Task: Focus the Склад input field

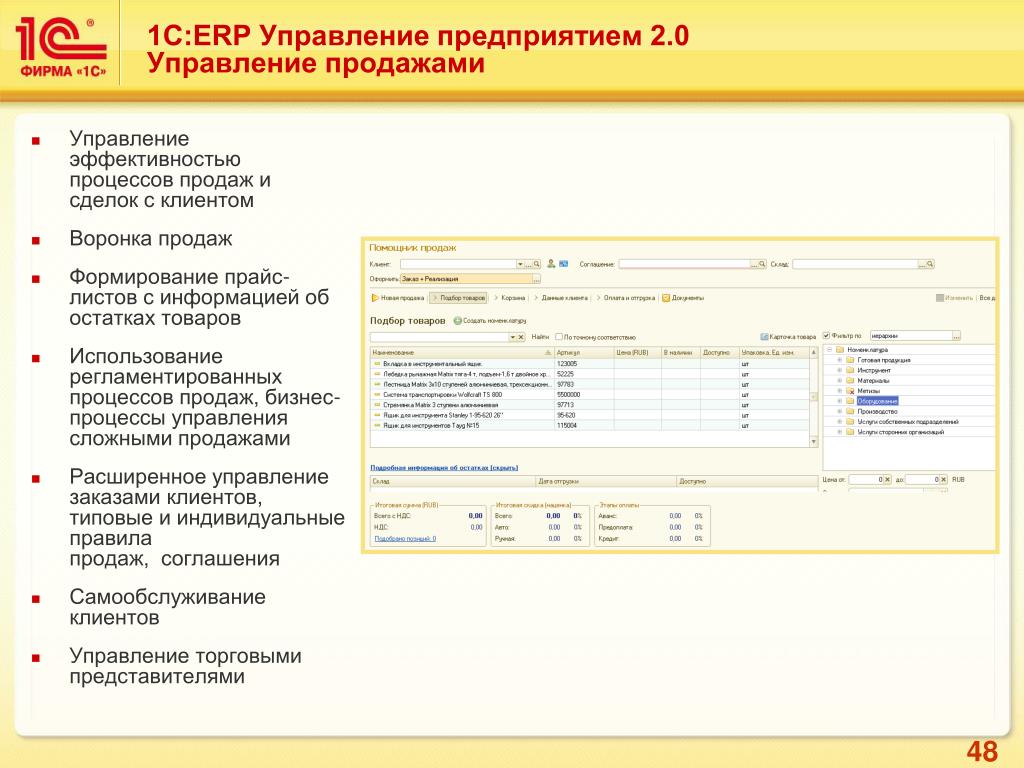Action: (856, 264)
